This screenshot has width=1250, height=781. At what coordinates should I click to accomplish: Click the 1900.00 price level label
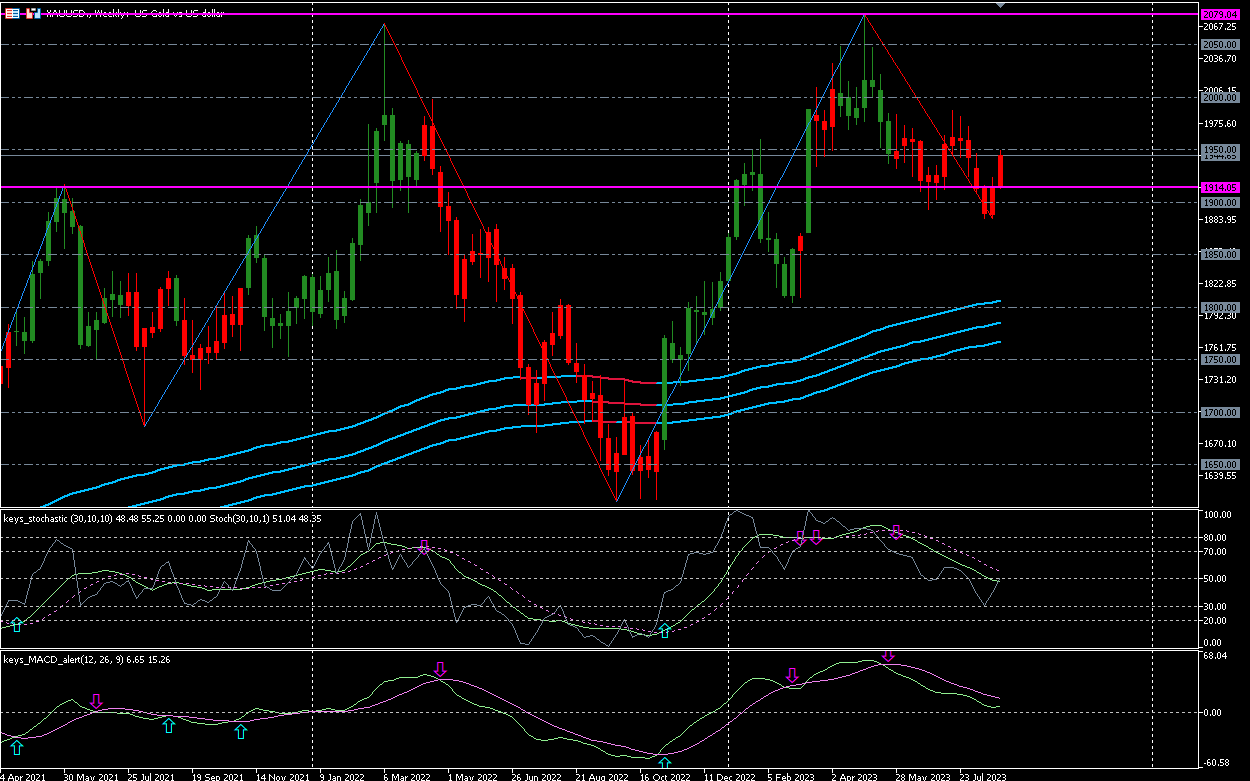tap(1220, 202)
